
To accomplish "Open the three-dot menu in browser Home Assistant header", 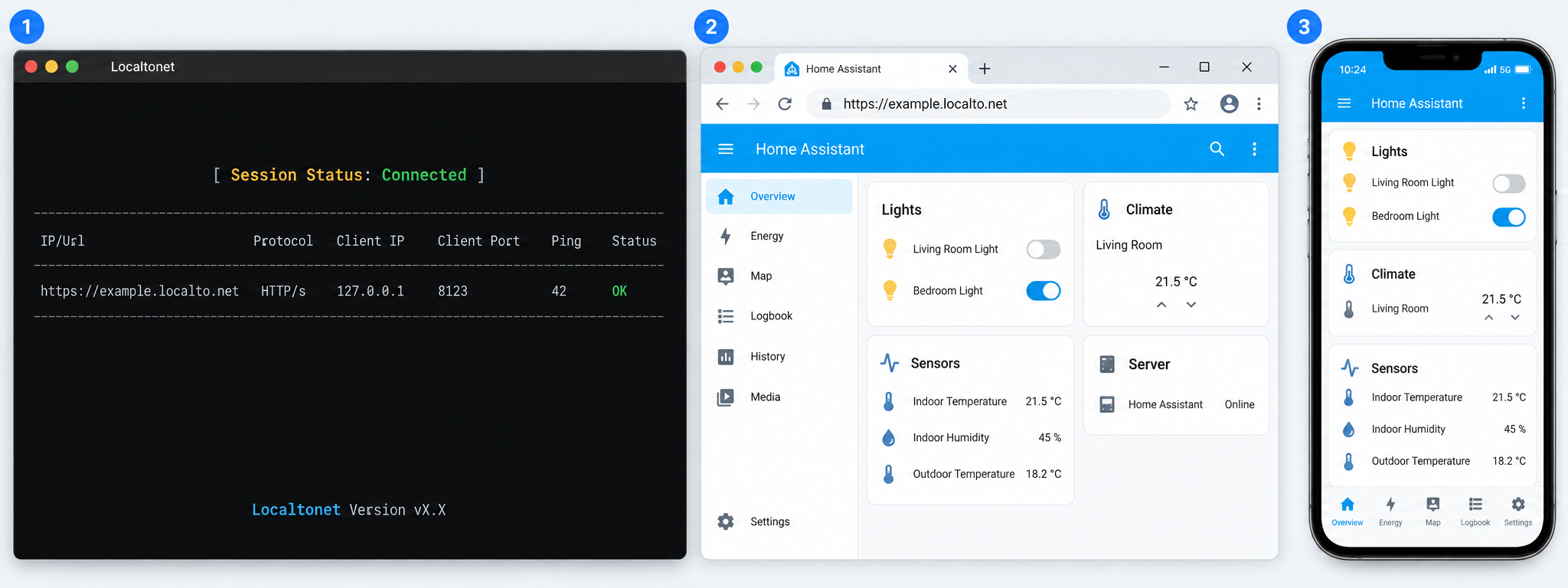I will (1254, 149).
